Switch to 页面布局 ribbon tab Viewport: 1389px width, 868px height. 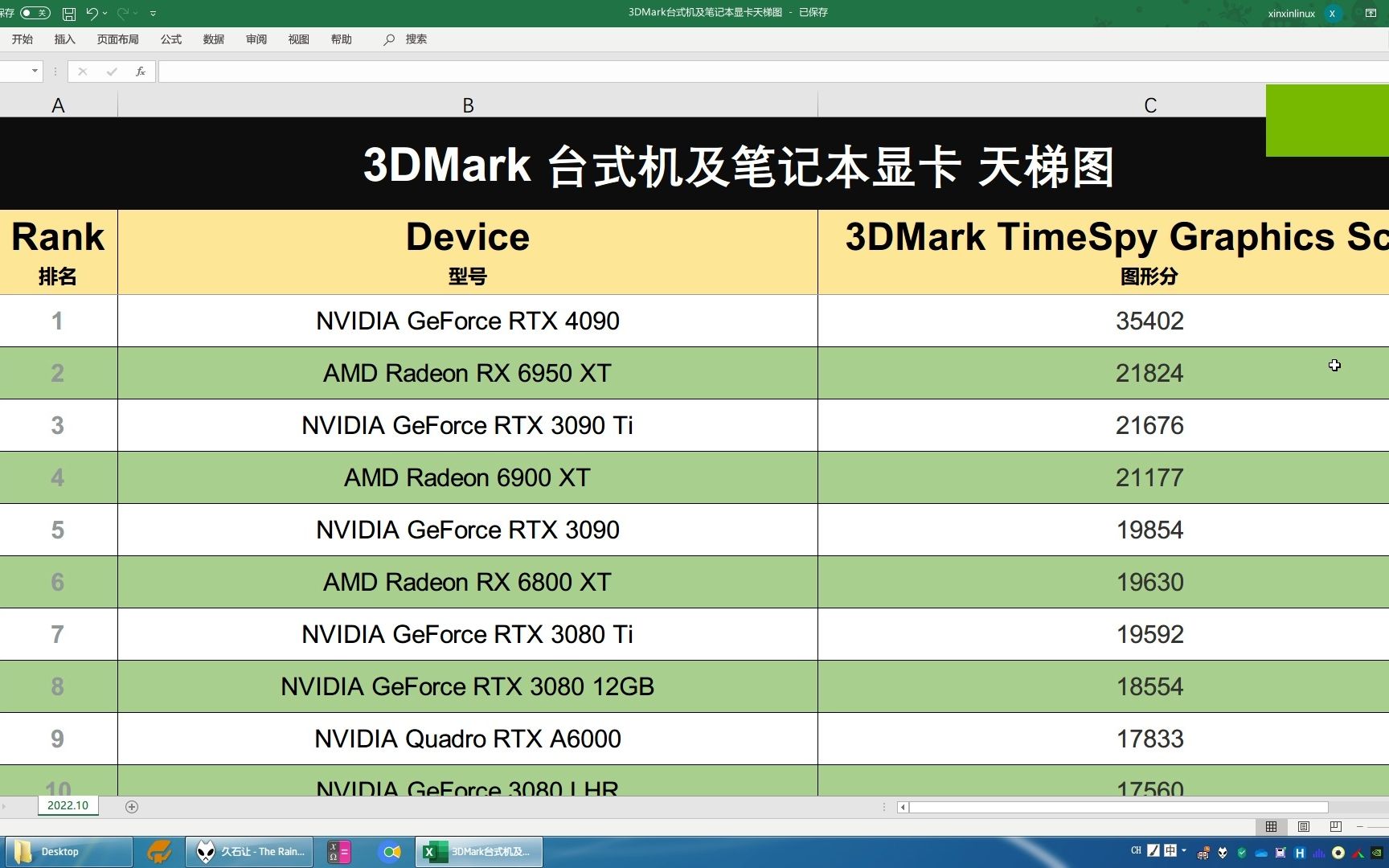[118, 39]
